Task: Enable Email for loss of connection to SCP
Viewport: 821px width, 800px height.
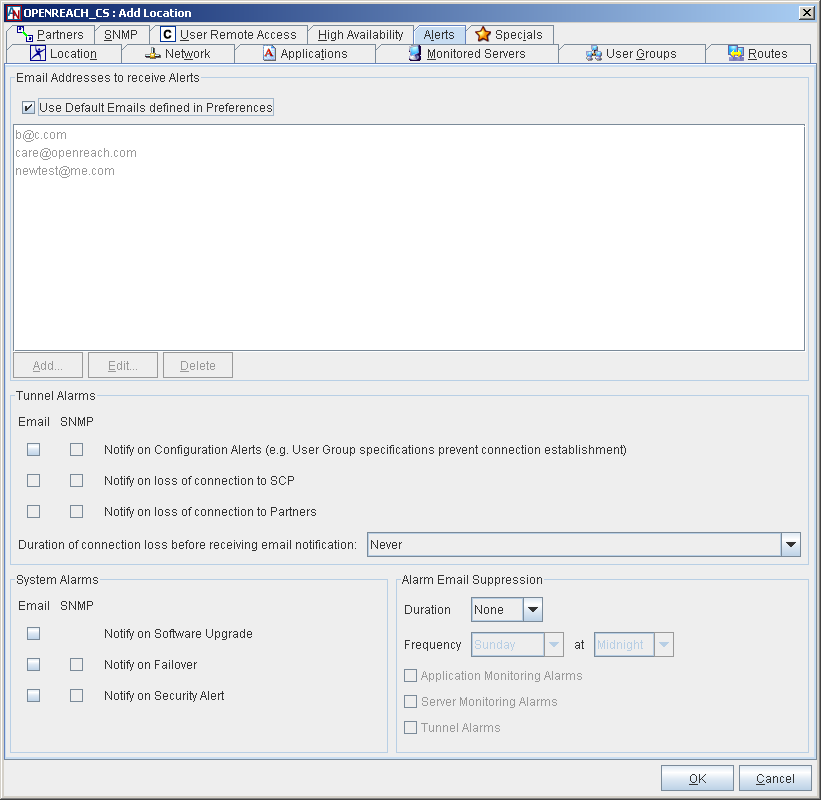Action: [x=34, y=481]
